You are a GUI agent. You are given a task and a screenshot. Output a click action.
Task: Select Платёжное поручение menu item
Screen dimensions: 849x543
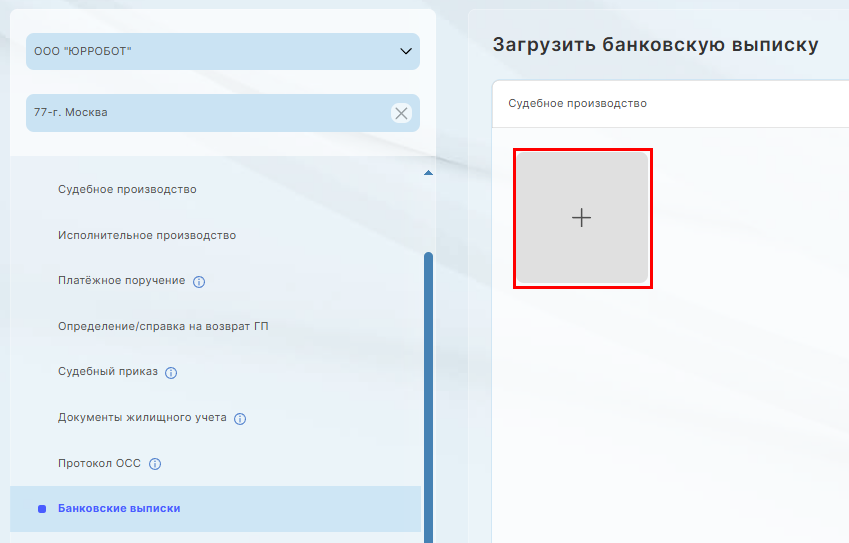[x=121, y=280]
